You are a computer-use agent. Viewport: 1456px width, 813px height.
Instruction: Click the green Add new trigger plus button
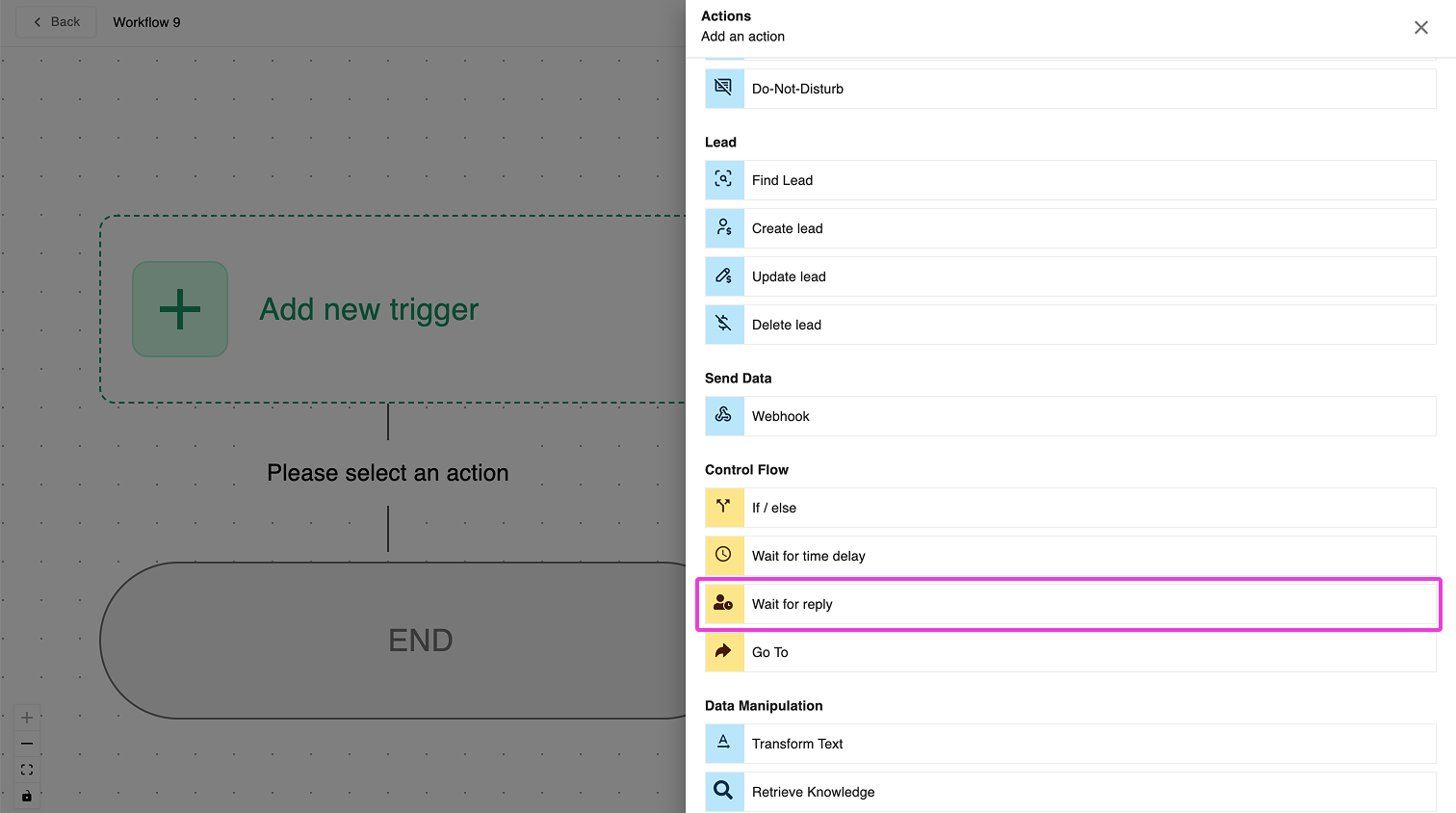click(x=180, y=309)
